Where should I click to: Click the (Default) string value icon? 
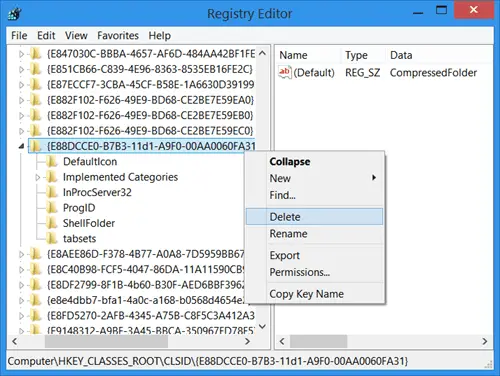point(285,72)
